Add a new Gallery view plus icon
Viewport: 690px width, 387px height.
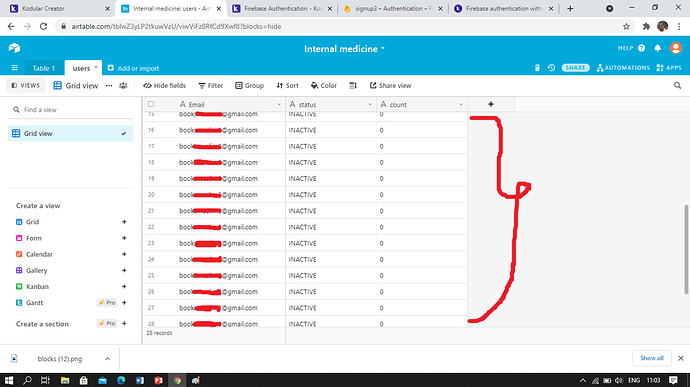pos(124,270)
